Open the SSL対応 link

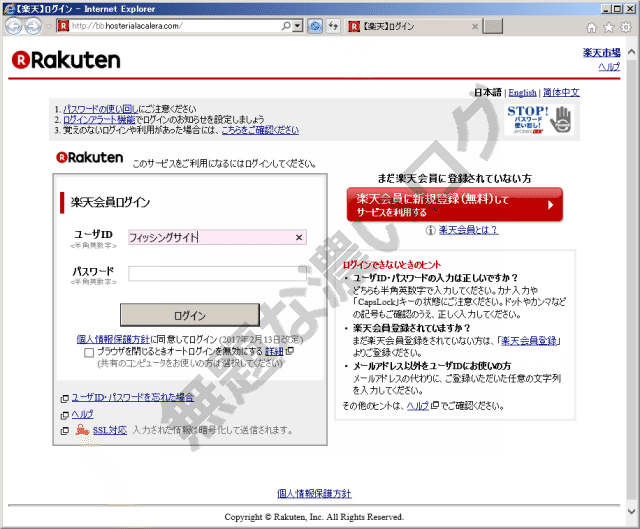pos(110,430)
